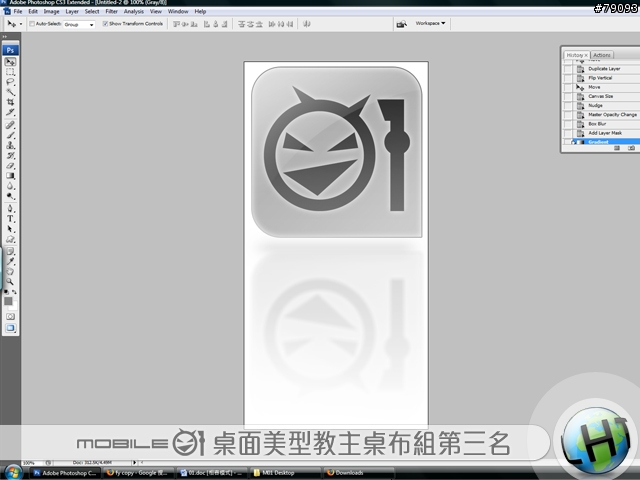This screenshot has width=640, height=480.
Task: Set history brush source for Flip Vertical
Action: (x=568, y=78)
